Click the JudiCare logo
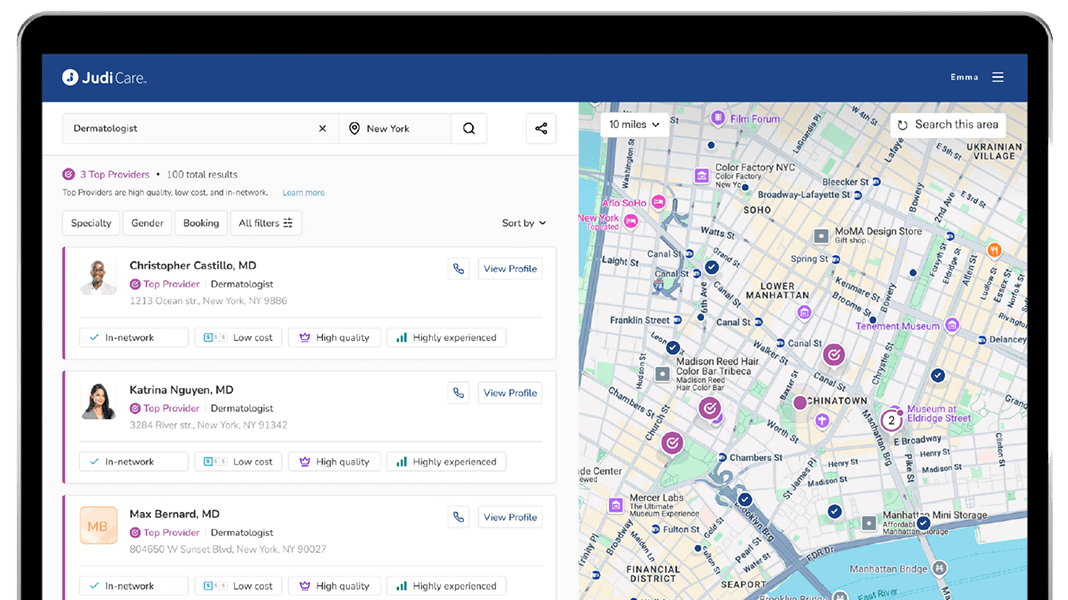Image resolution: width=1068 pixels, height=600 pixels. click(x=104, y=78)
